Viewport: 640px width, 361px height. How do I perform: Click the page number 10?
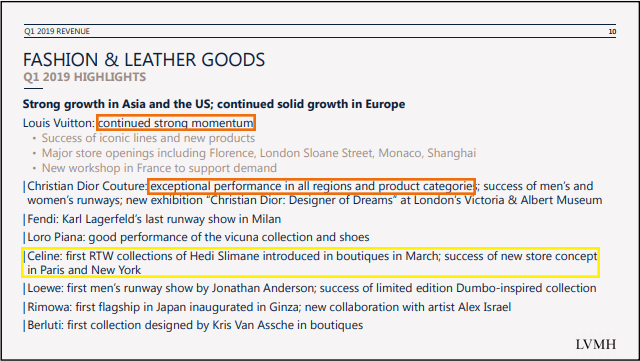pyautogui.click(x=612, y=31)
